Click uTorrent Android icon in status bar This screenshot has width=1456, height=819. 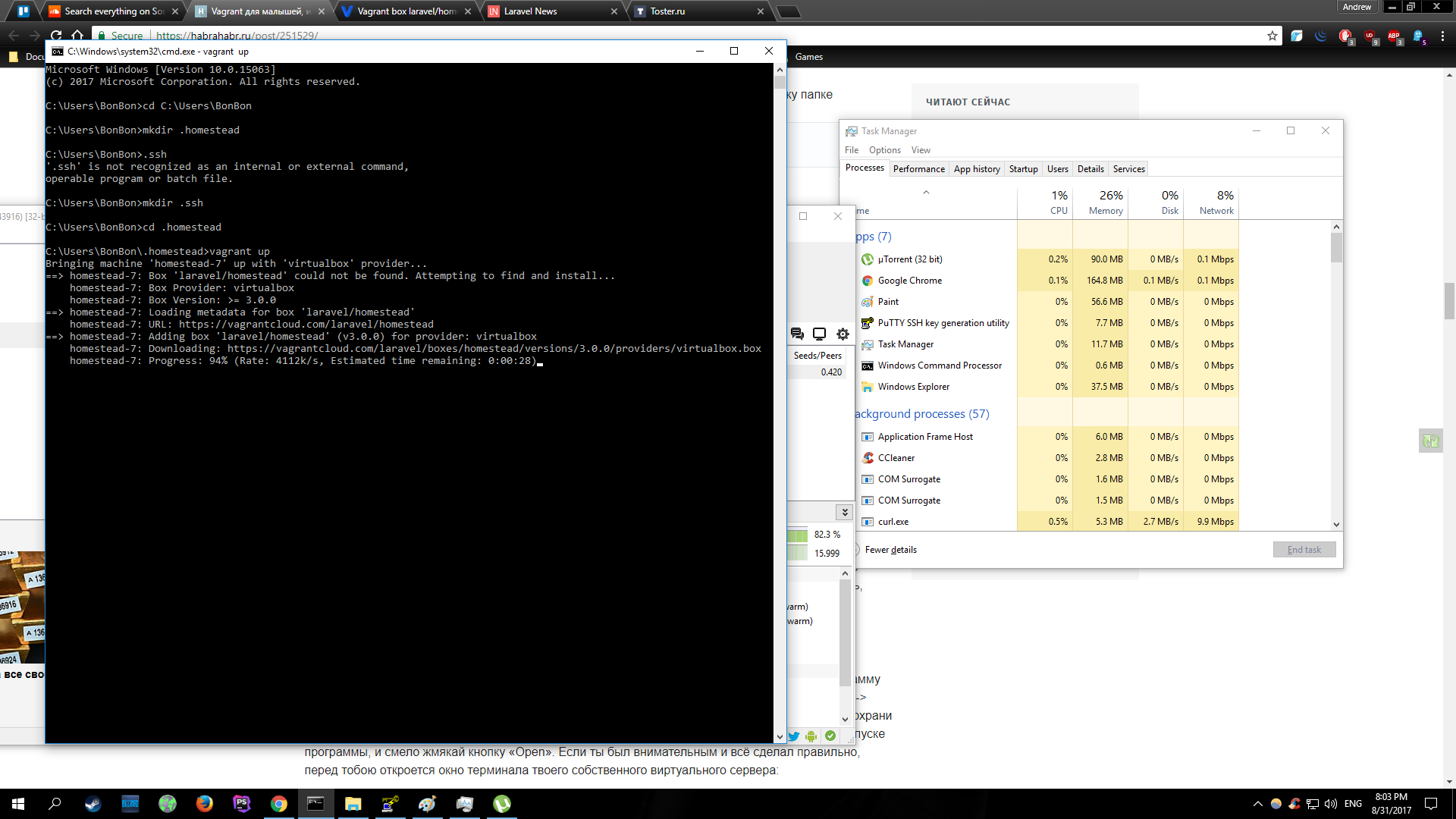(x=811, y=736)
